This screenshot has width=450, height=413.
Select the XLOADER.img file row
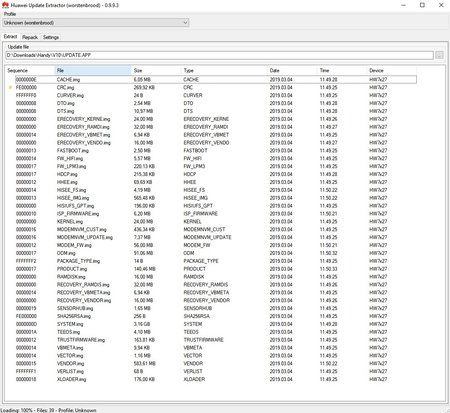point(216,379)
